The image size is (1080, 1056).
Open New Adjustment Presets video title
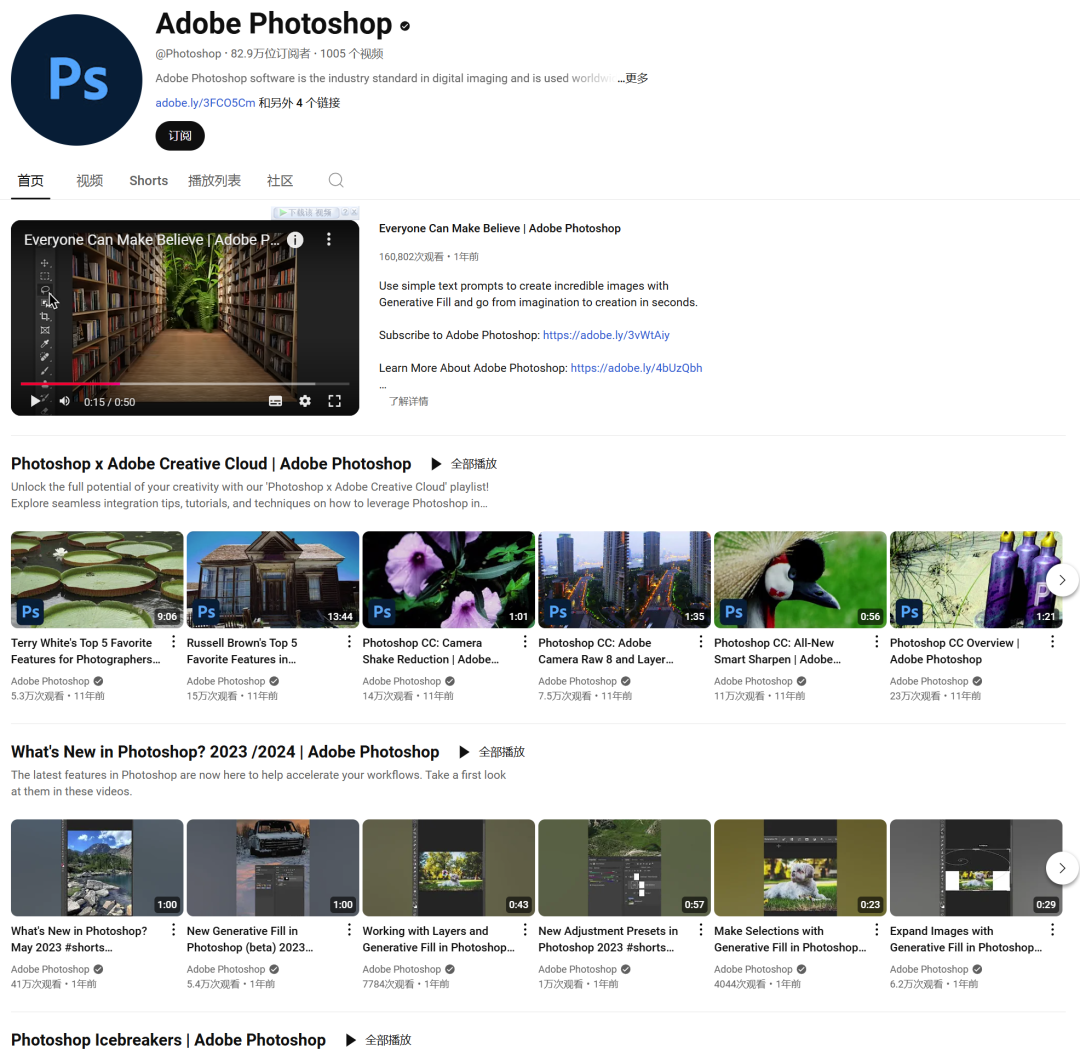608,939
